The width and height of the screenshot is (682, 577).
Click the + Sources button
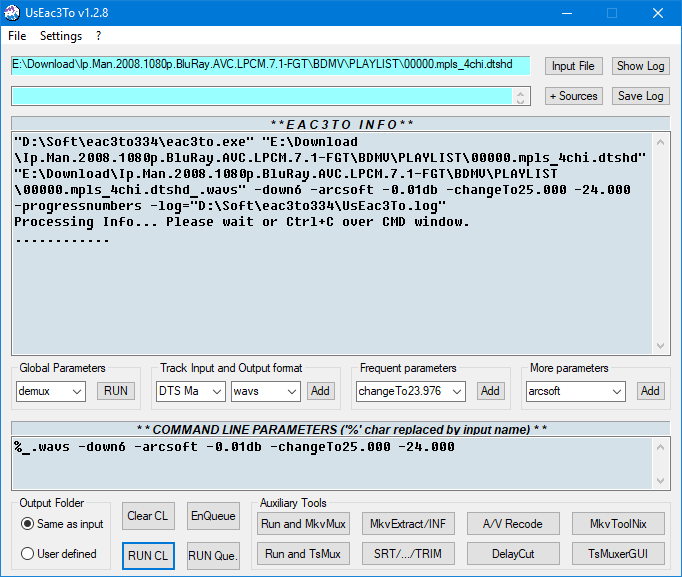[573, 96]
